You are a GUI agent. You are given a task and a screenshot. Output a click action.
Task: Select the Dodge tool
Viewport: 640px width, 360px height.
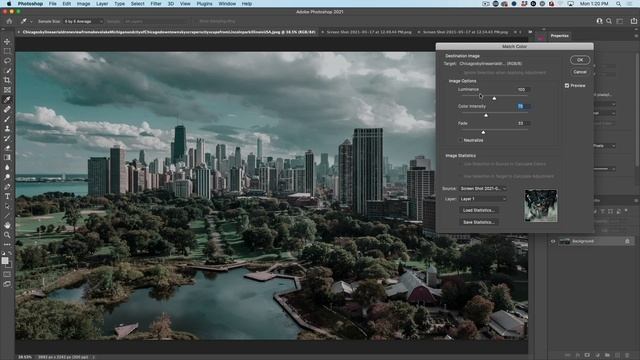coord(7,177)
